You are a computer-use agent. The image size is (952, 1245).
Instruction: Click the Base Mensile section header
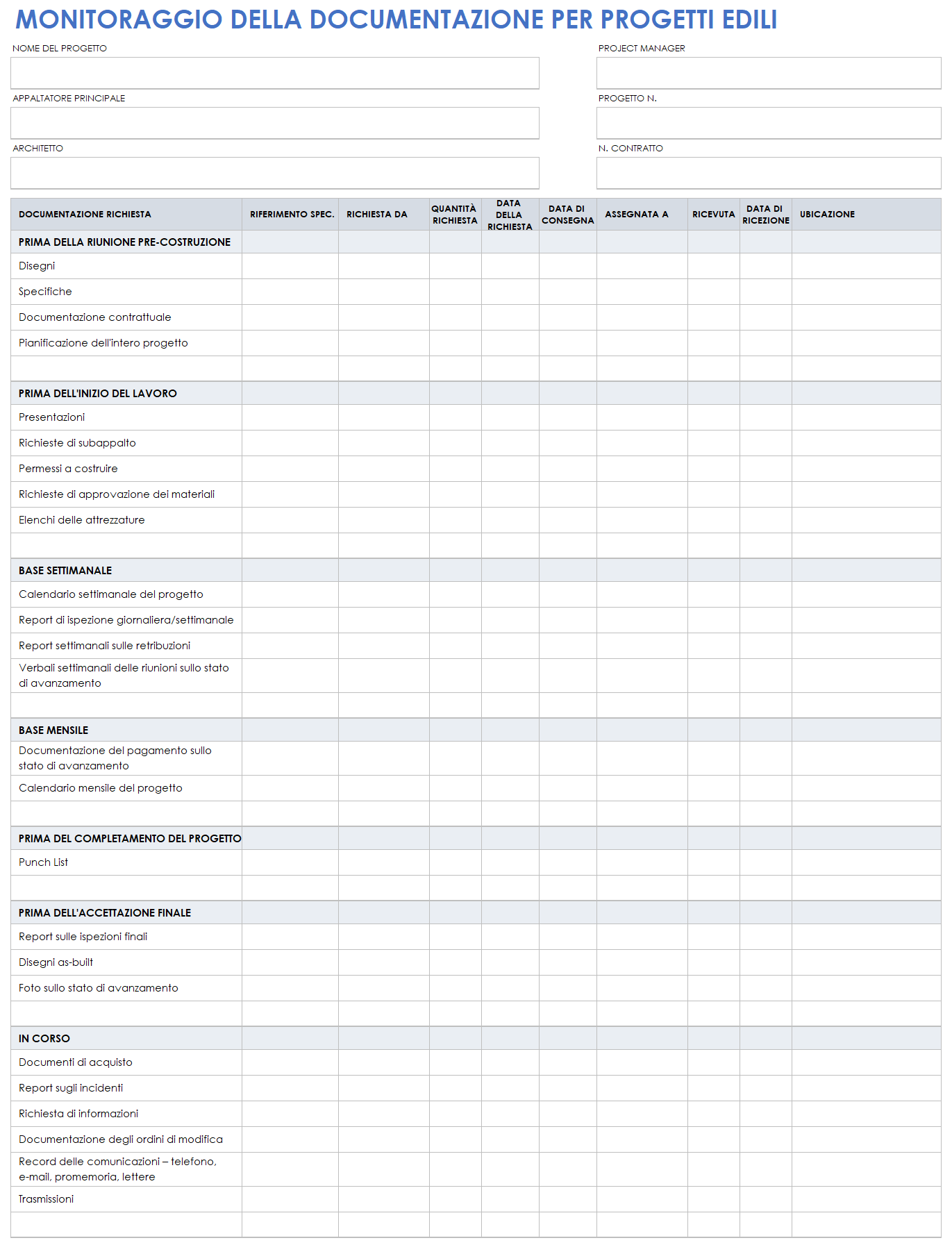(x=476, y=730)
